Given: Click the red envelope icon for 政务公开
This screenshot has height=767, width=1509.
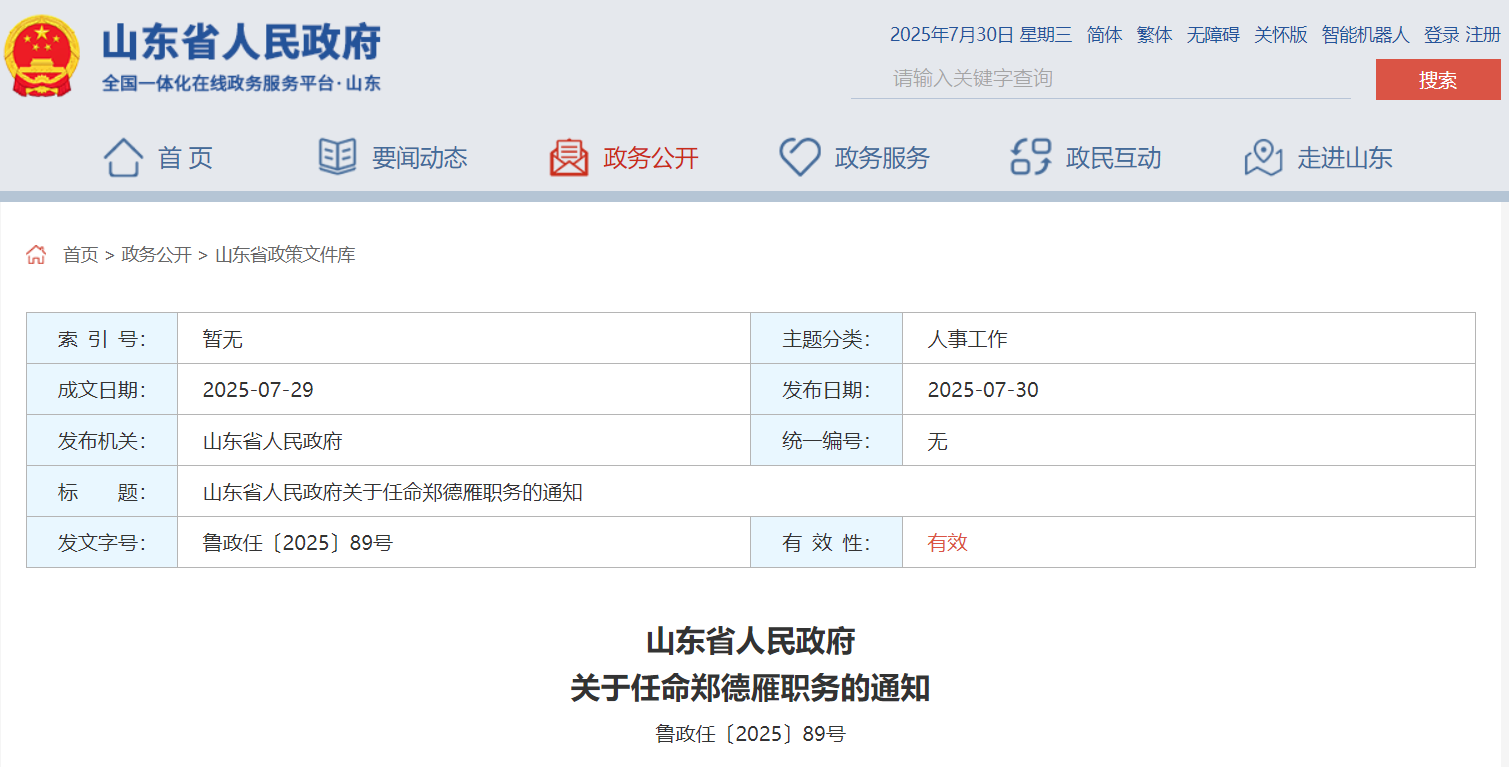Looking at the screenshot, I should coord(569,158).
